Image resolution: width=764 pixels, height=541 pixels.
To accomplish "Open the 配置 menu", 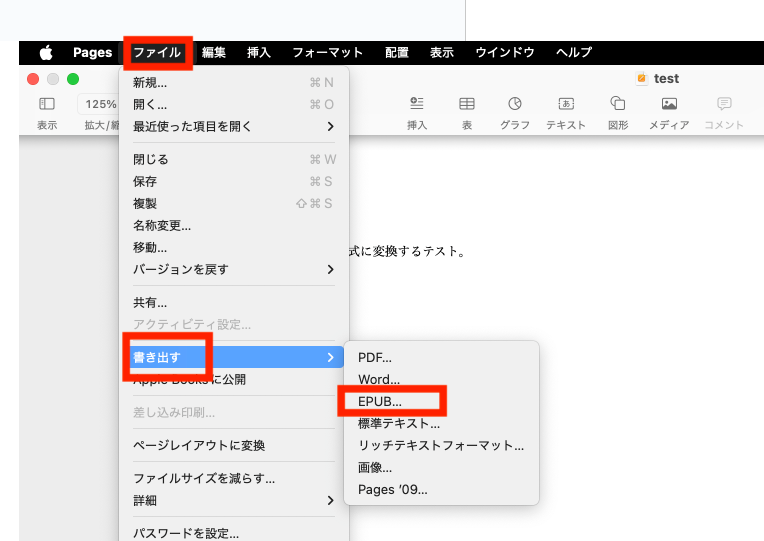I will point(397,52).
